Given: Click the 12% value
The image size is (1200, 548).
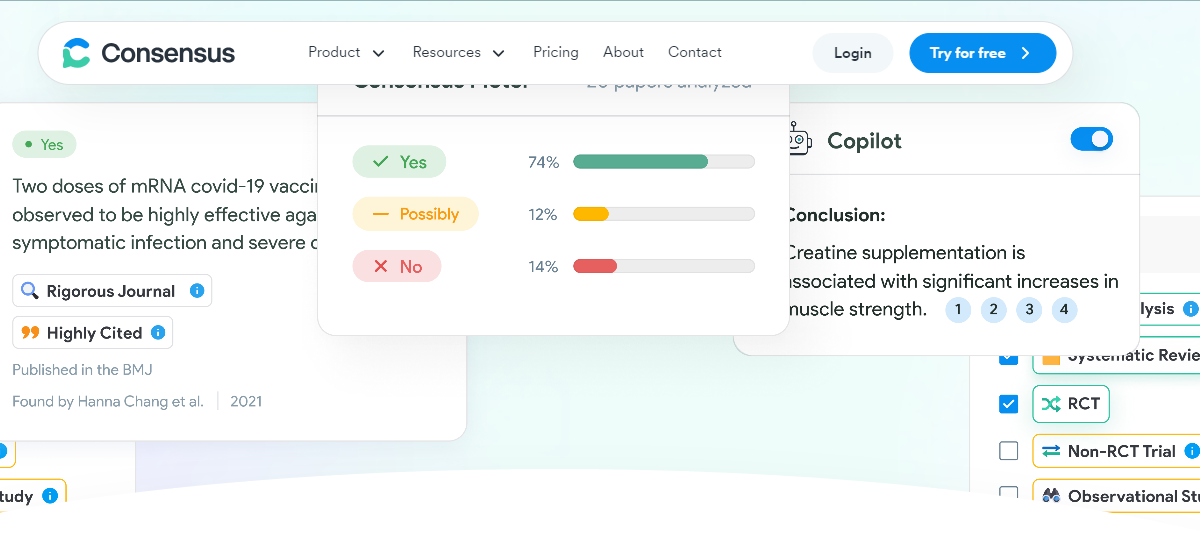Looking at the screenshot, I should pyautogui.click(x=543, y=214).
